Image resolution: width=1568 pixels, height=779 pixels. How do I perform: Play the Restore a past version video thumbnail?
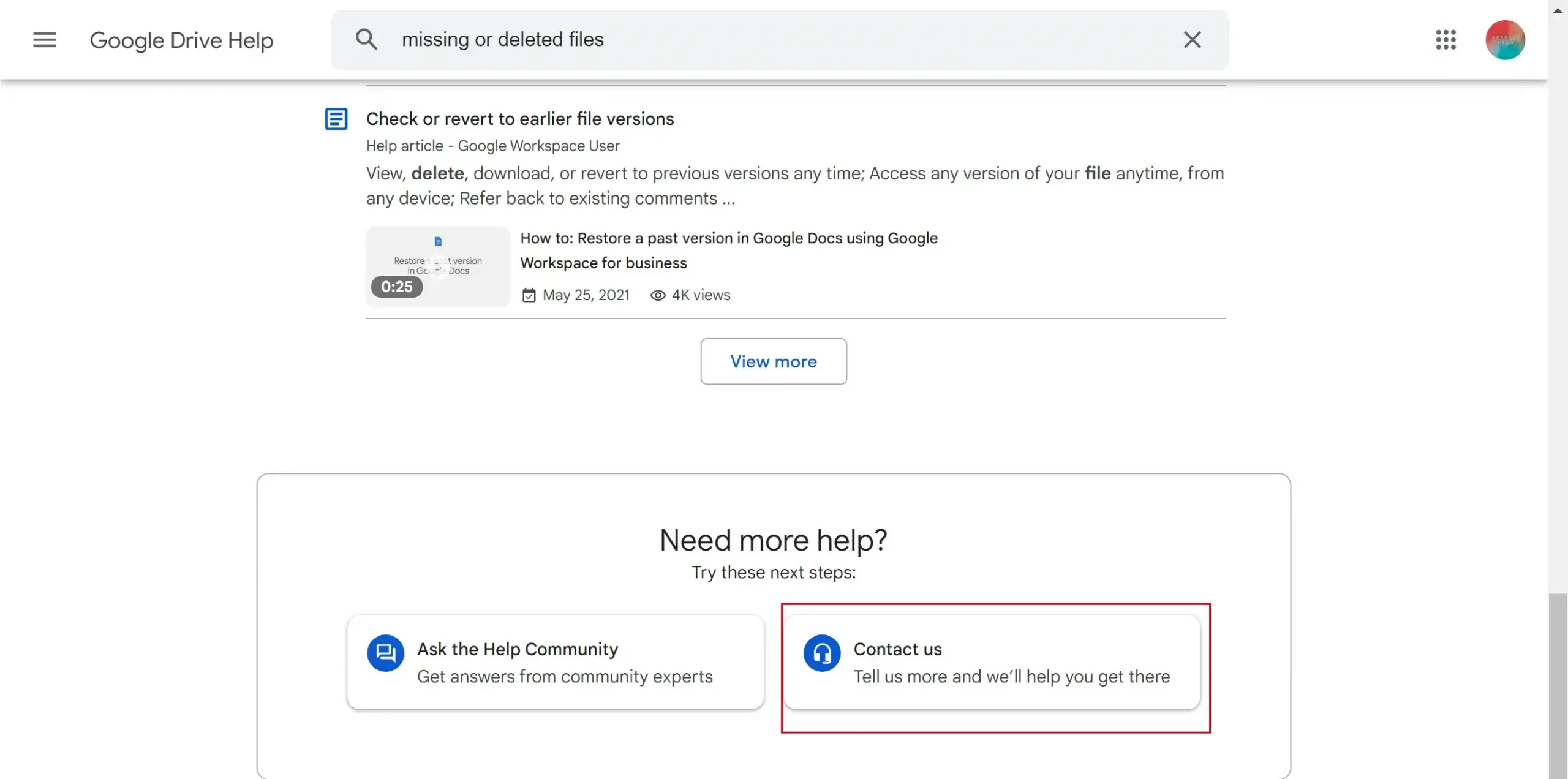pos(438,266)
